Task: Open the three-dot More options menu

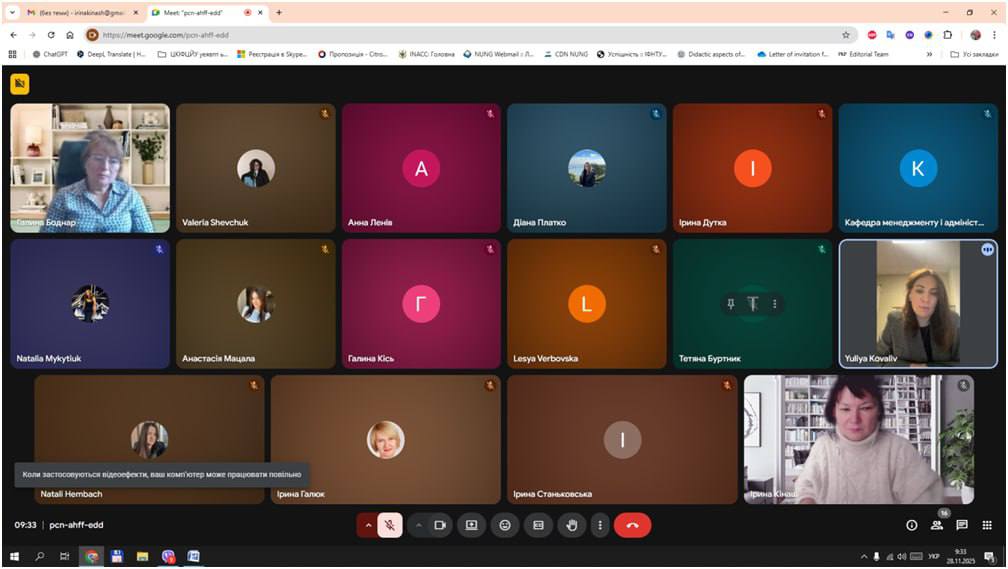Action: click(x=600, y=525)
